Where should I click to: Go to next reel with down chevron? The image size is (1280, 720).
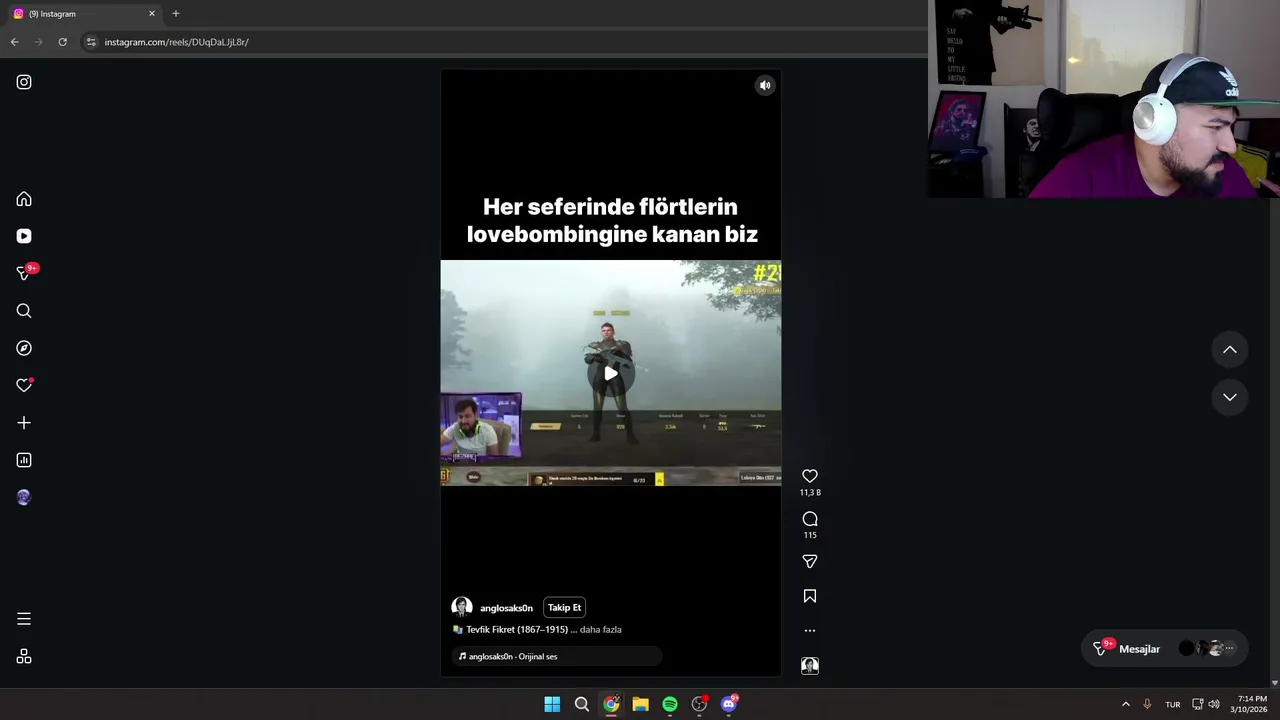point(1230,397)
